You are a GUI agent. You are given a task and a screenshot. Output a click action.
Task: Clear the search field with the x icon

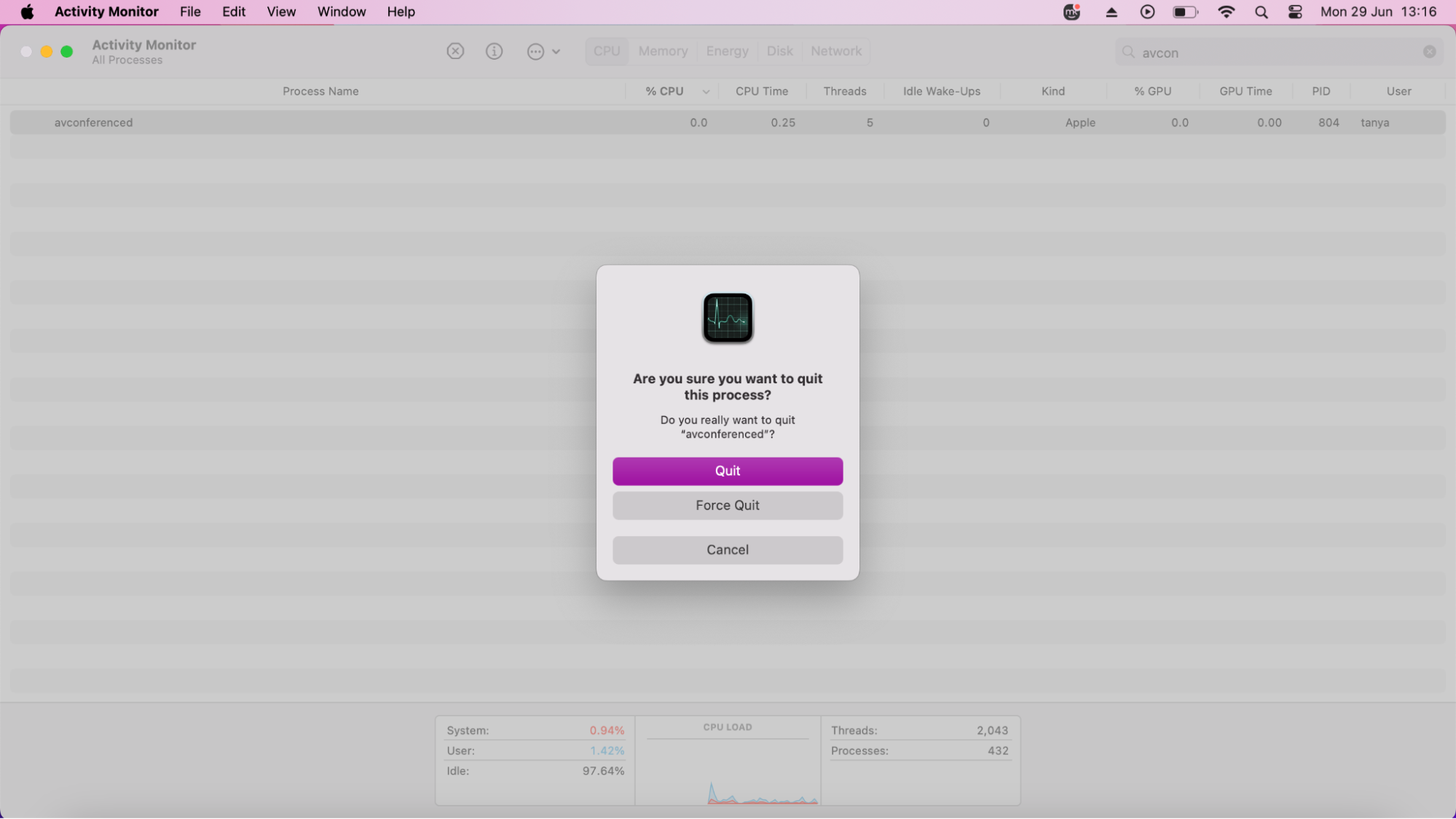click(1430, 52)
